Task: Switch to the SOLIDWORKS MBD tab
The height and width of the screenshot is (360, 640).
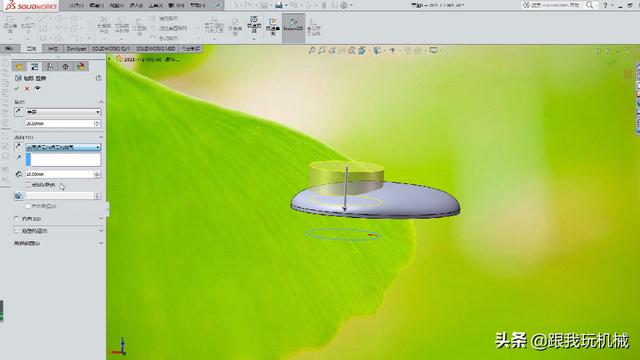Action: pyautogui.click(x=156, y=49)
